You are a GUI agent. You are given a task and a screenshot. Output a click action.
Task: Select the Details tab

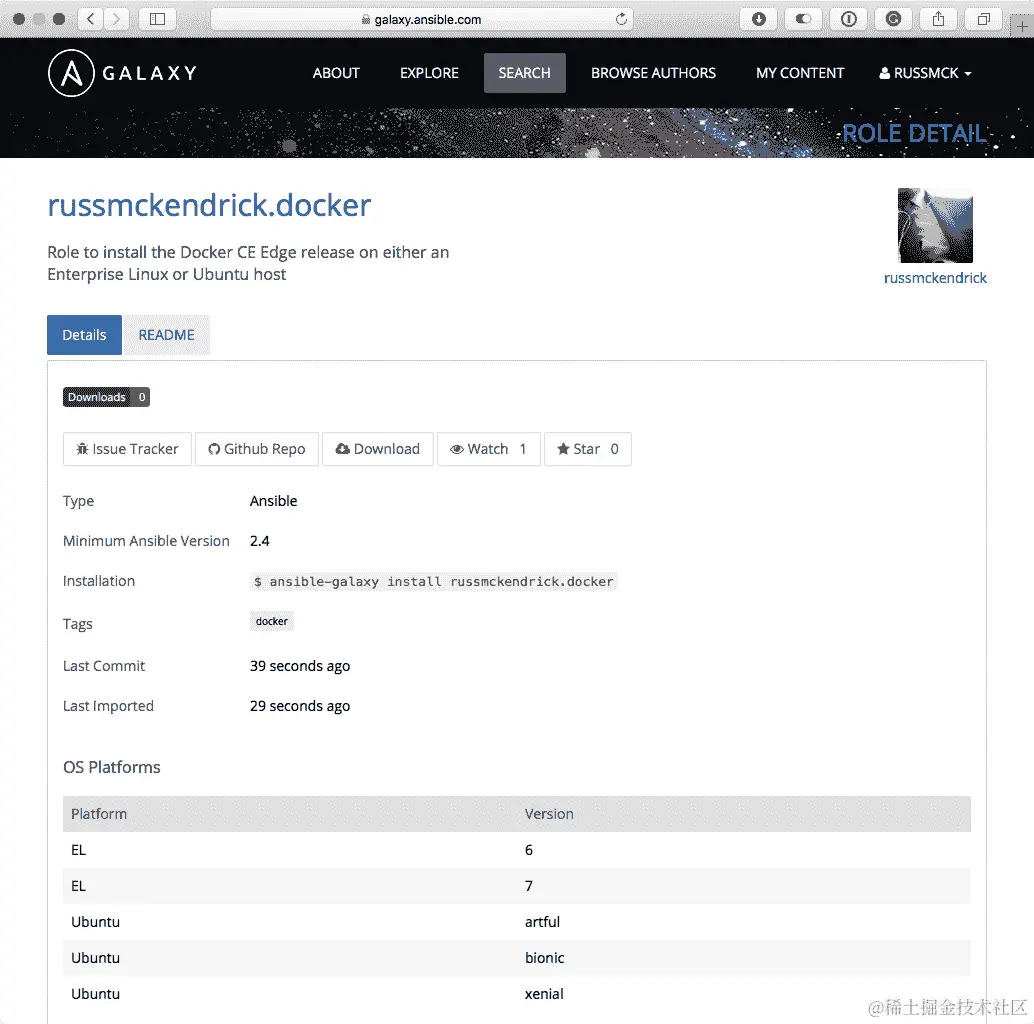pyautogui.click(x=84, y=335)
